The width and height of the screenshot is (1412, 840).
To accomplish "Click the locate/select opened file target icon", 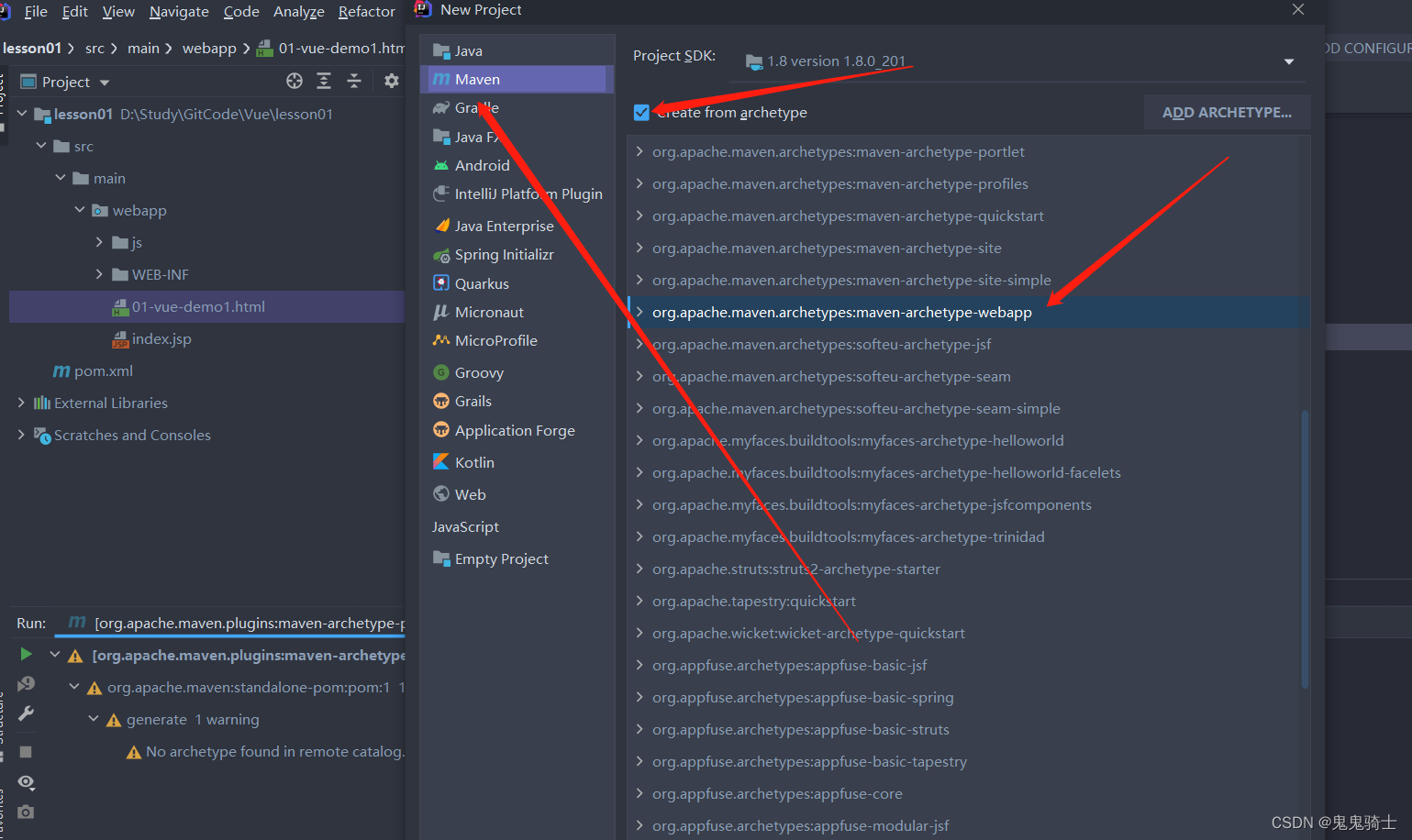I will tap(295, 81).
